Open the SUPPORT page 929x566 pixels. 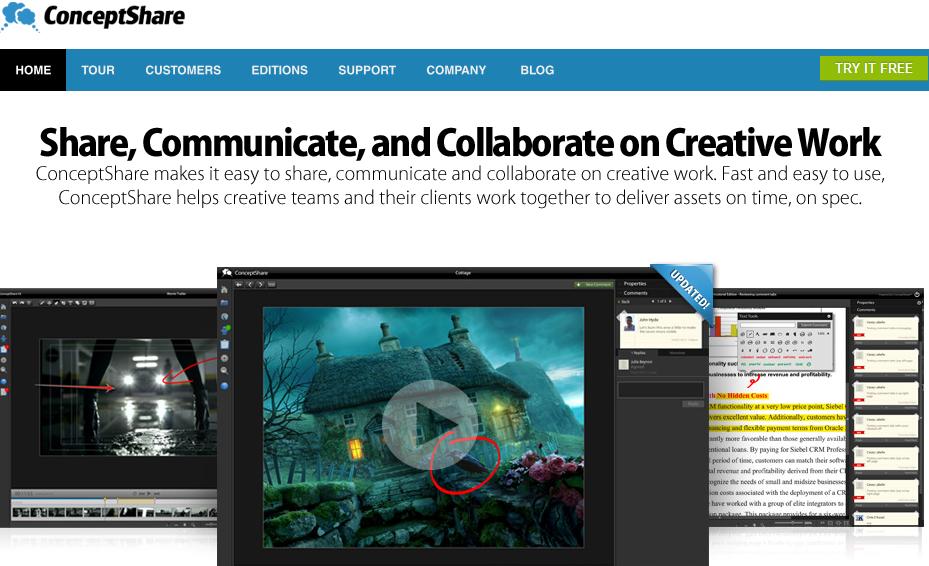tap(367, 70)
